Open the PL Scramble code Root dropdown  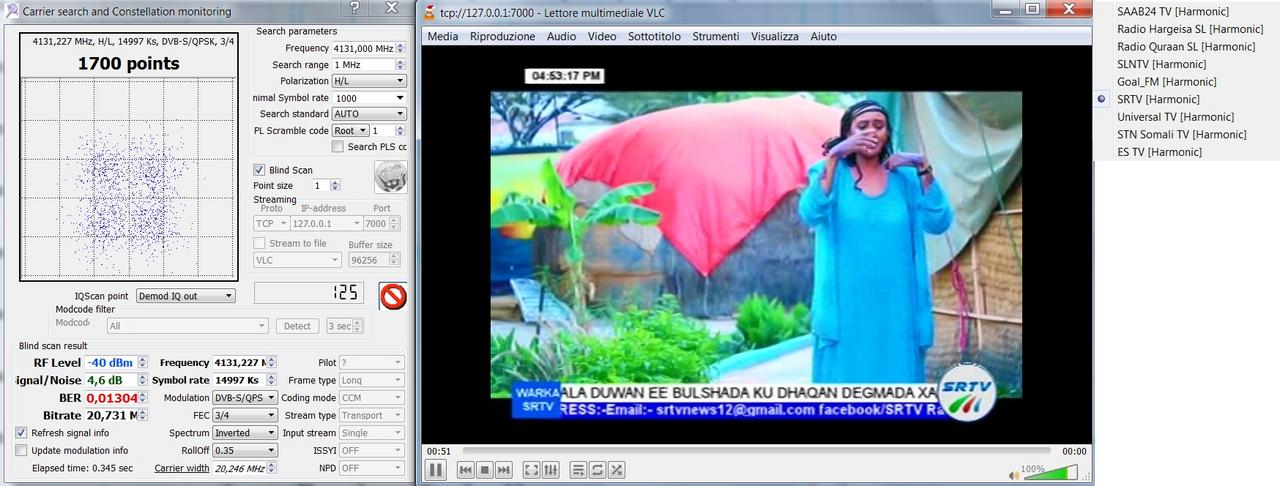[350, 130]
